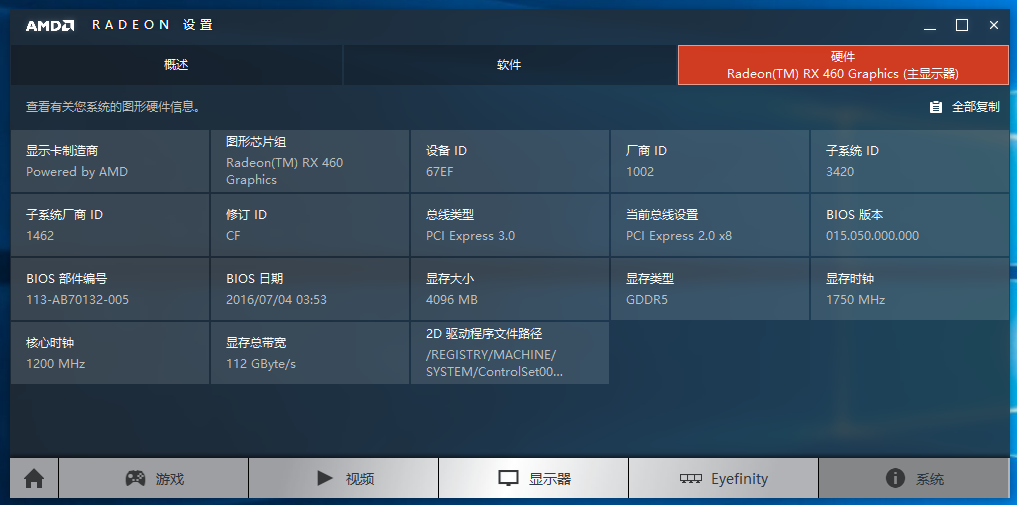Click the BIOS 版本 value 015.050.000.000
The image size is (1017, 505).
click(x=872, y=236)
